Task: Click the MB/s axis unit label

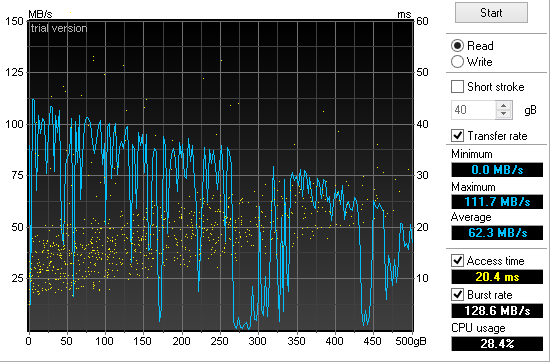Action: click(x=40, y=14)
